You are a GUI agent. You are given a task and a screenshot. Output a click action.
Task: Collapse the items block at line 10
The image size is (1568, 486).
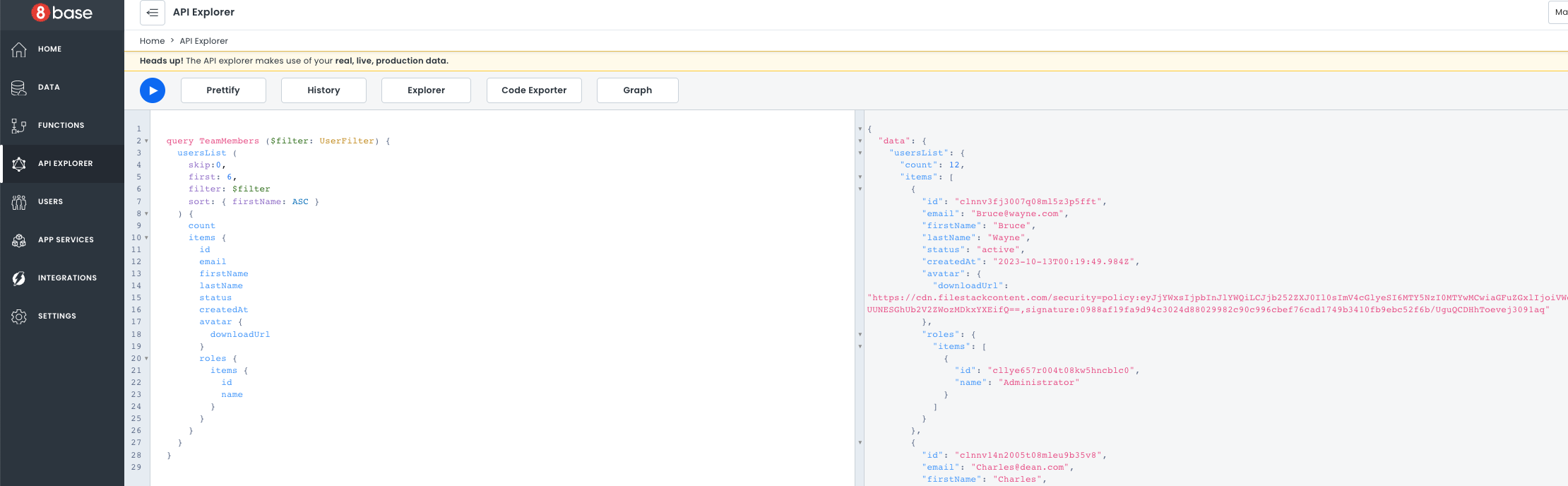pos(146,238)
